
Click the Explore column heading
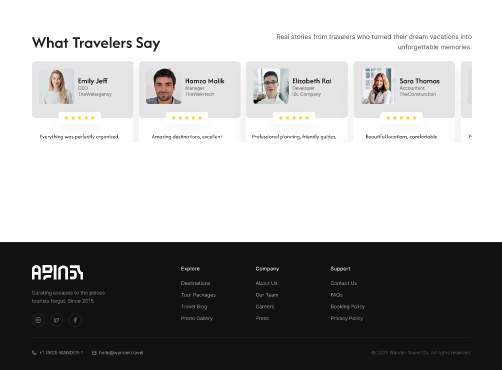[x=190, y=269]
